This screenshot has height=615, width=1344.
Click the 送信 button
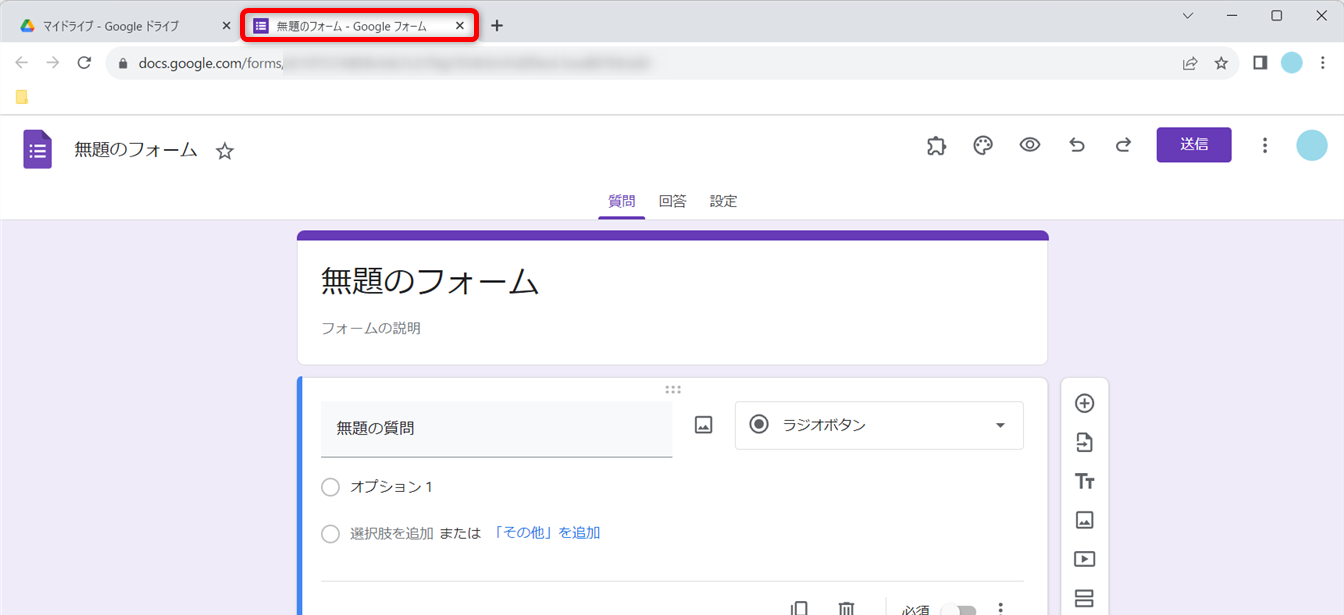[x=1193, y=145]
